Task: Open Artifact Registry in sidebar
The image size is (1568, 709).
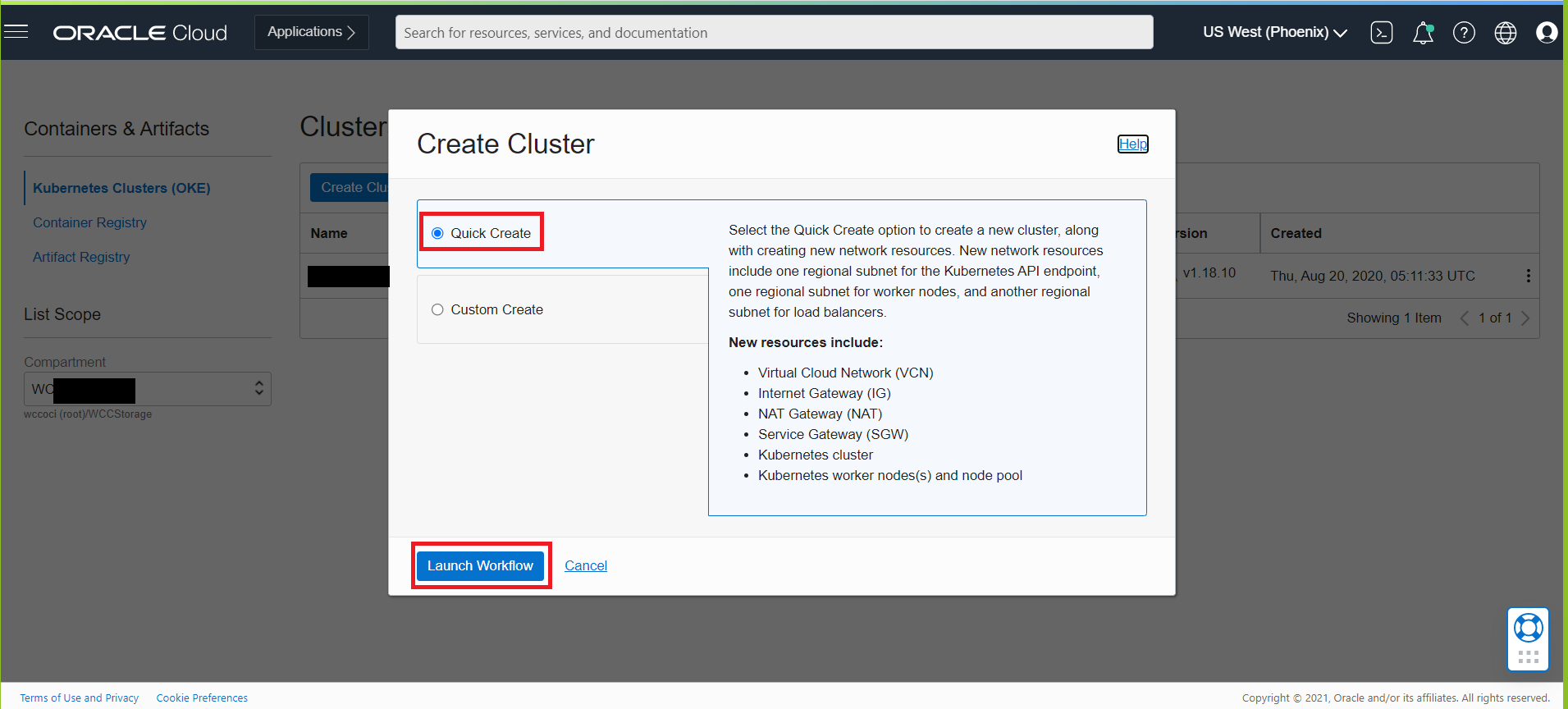Action: click(81, 257)
